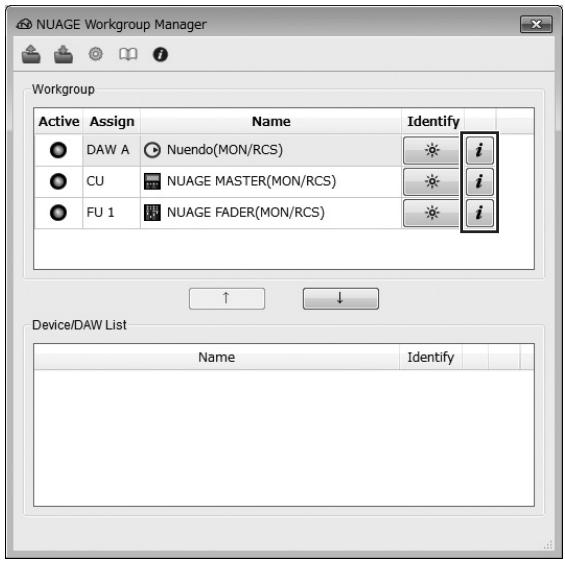
Task: Open the info button for the NUAGE MASTER row
Action: (x=479, y=181)
